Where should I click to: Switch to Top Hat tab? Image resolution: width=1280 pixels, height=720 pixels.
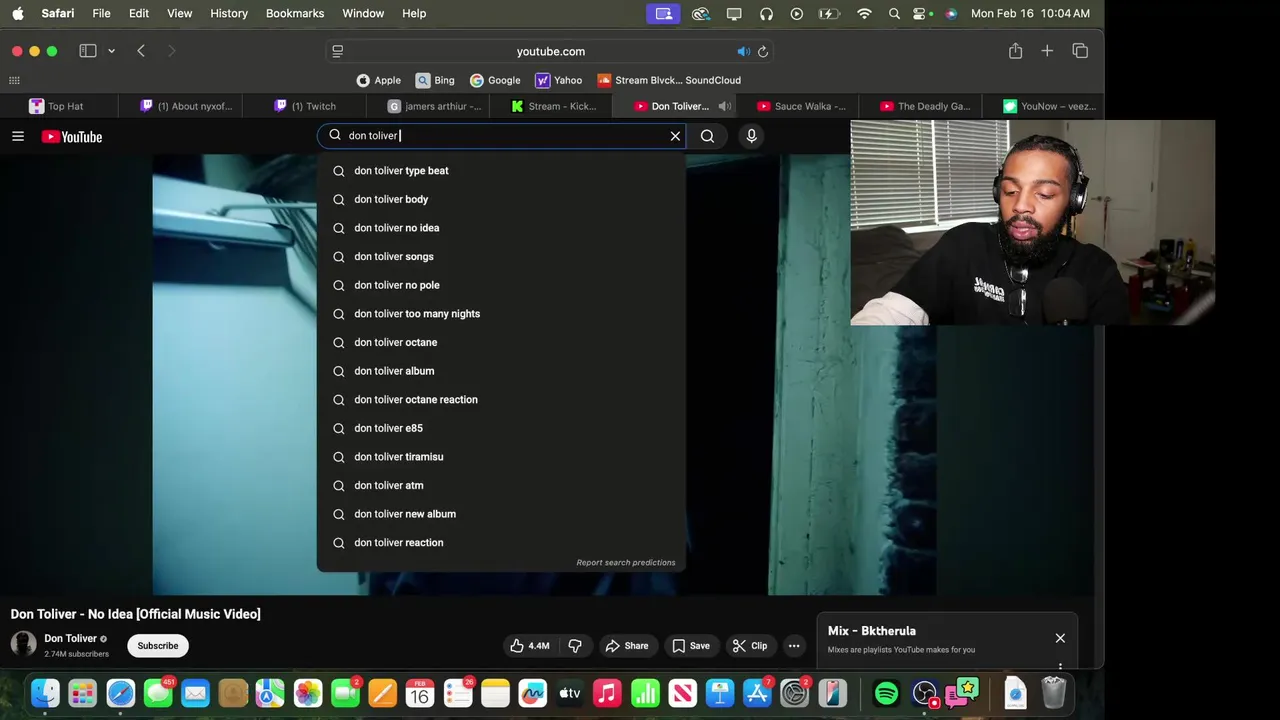(x=58, y=106)
